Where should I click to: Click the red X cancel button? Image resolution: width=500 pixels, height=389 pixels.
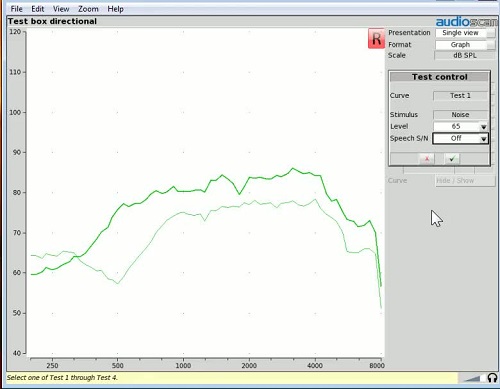tap(427, 159)
